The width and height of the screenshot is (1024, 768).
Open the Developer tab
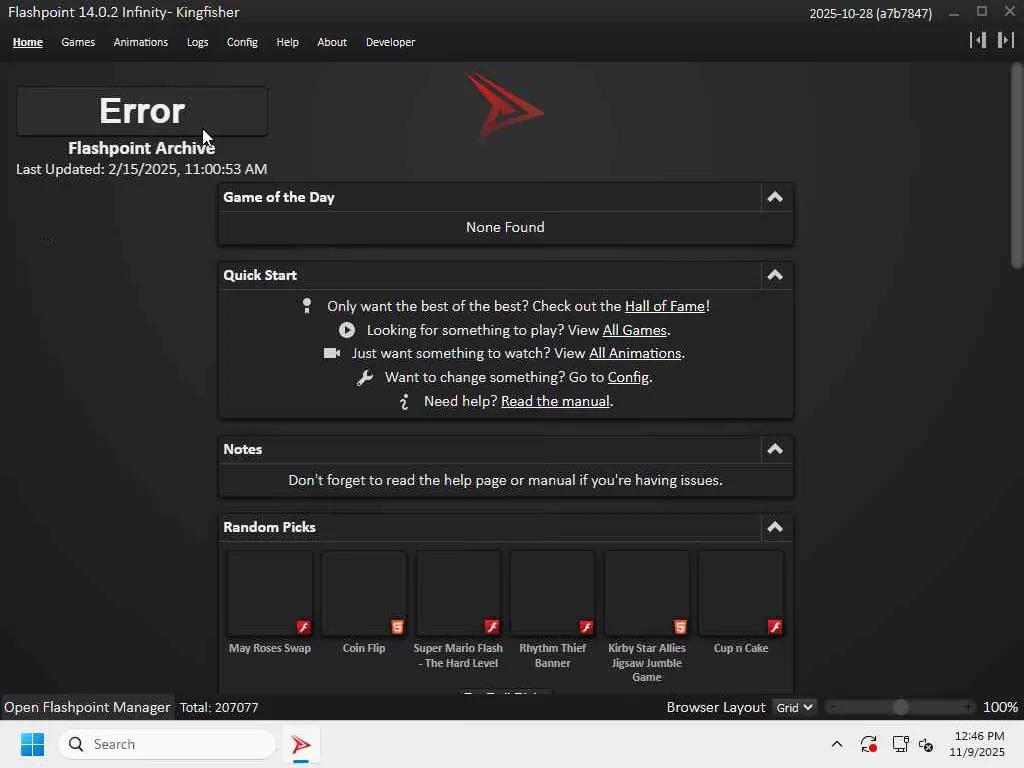[x=390, y=42]
